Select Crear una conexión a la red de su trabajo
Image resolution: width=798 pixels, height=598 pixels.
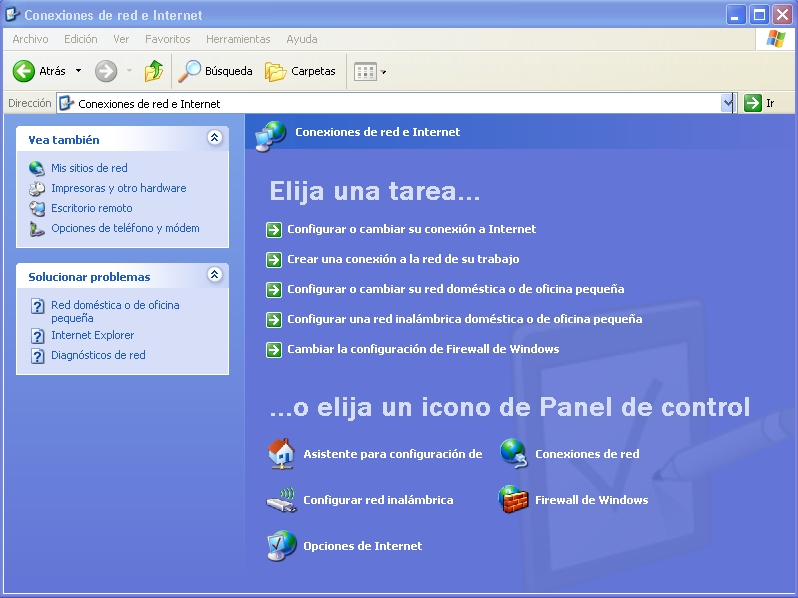pyautogui.click(x=403, y=259)
